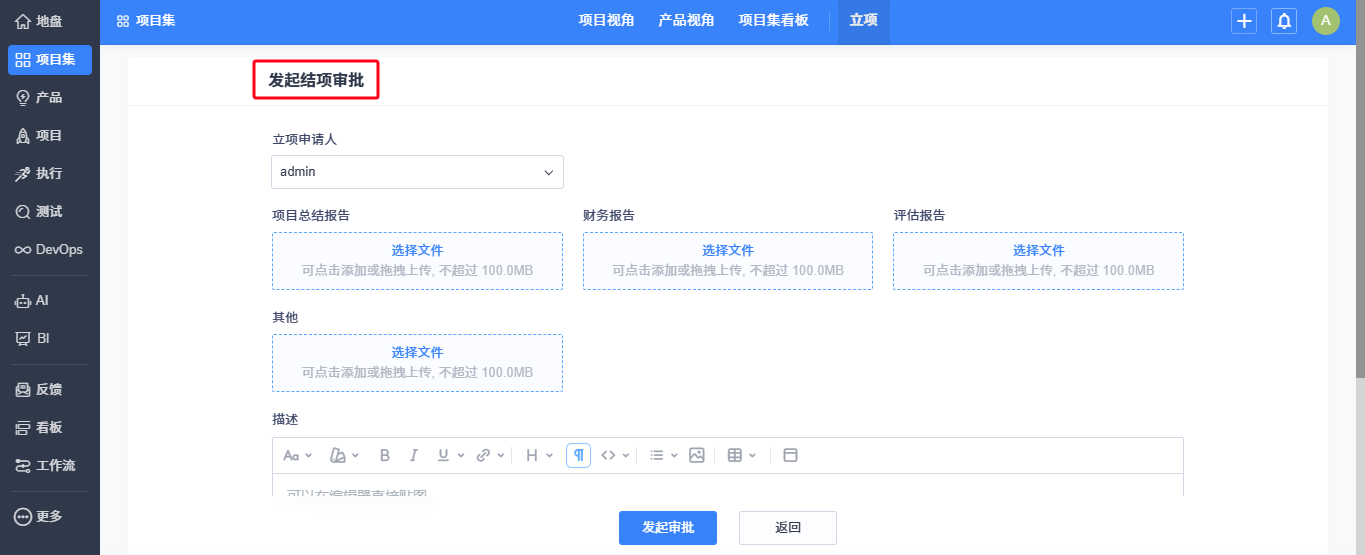Open the 立项申请人 admin dropdown

(417, 172)
